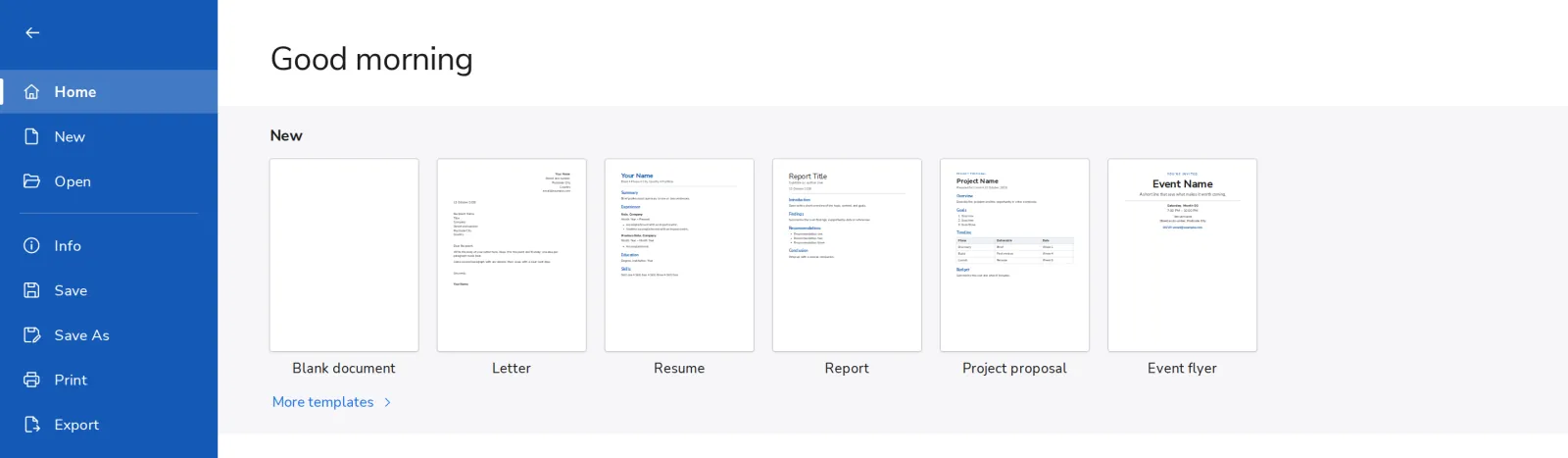Click the Event flyer caption text
The width and height of the screenshot is (1568, 458).
pos(1182,368)
